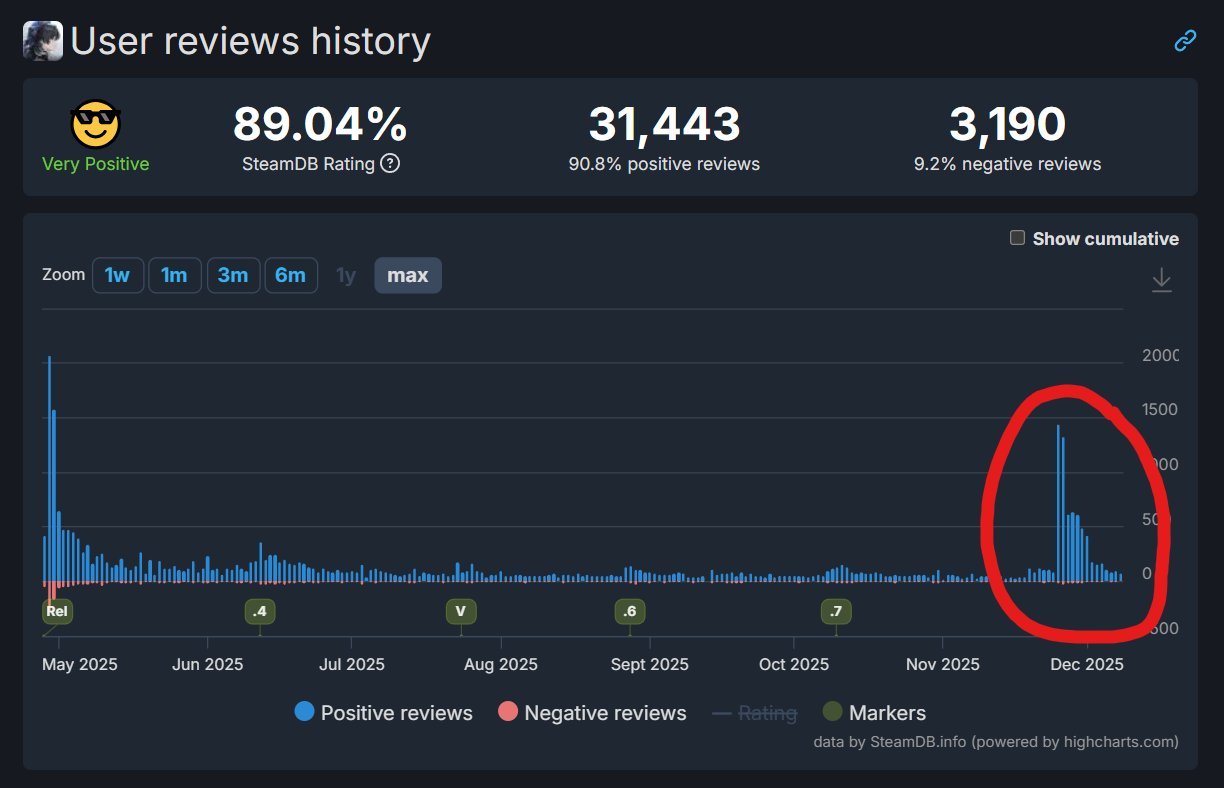This screenshot has width=1224, height=788.
Task: Click the 9.2% negative reviews text
Action: coord(1007,164)
